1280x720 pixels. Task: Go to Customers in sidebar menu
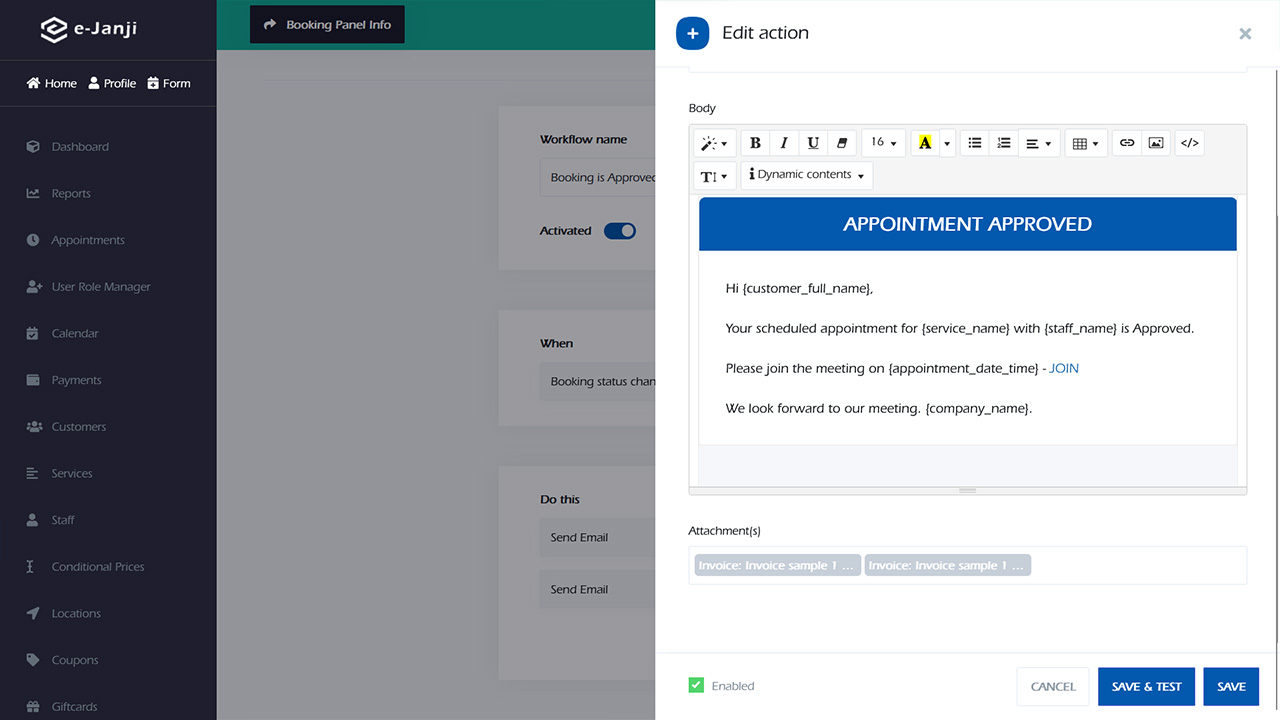click(x=79, y=427)
